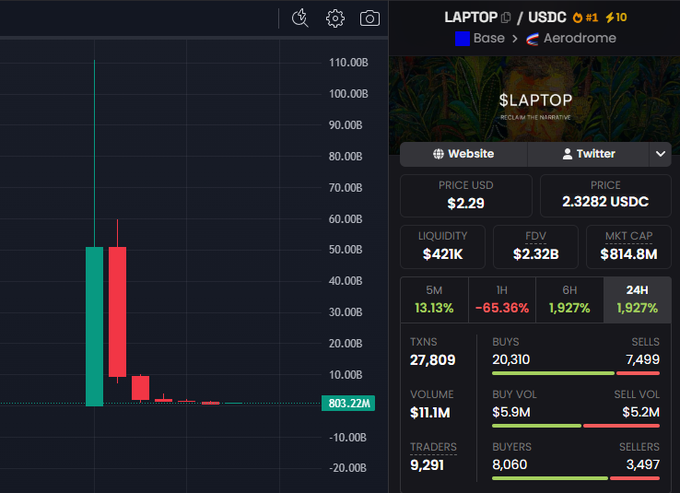This screenshot has width=680, height=493.
Task: Click the current 803.22M price label
Action: 348,403
